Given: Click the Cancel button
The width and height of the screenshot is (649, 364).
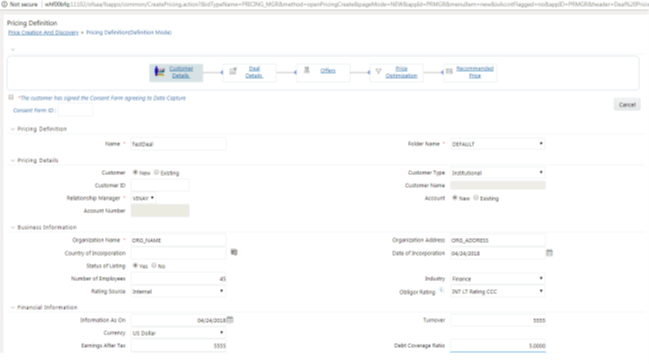Looking at the screenshot, I should click(x=627, y=105).
